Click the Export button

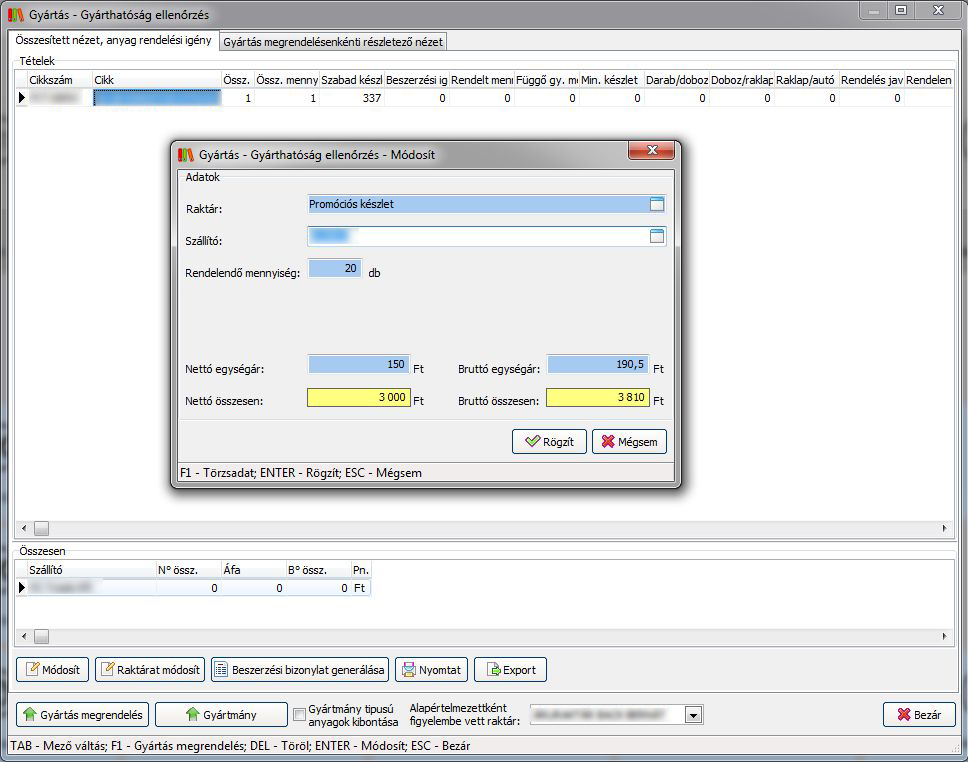(x=510, y=670)
